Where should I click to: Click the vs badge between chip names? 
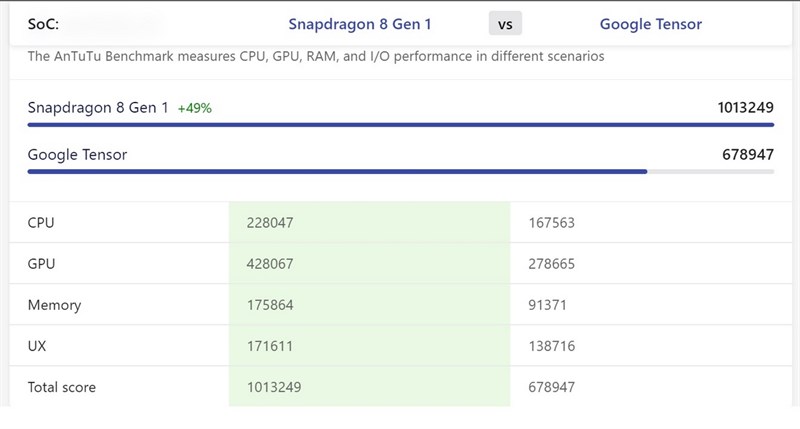point(506,24)
